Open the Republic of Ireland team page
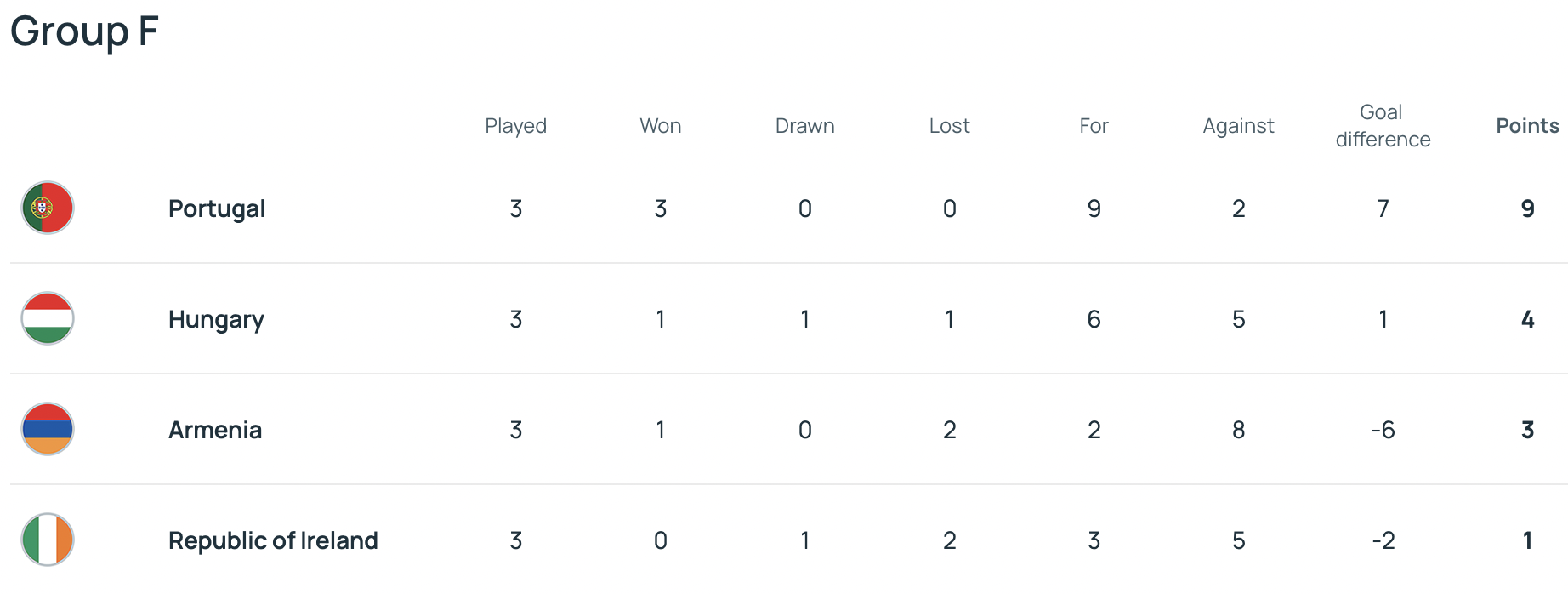This screenshot has width=1568, height=594. [x=273, y=540]
